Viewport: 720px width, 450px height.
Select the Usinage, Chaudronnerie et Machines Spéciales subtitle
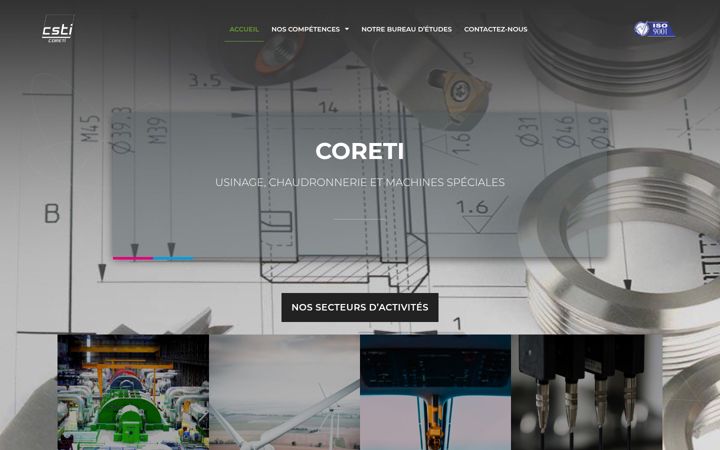click(x=360, y=182)
